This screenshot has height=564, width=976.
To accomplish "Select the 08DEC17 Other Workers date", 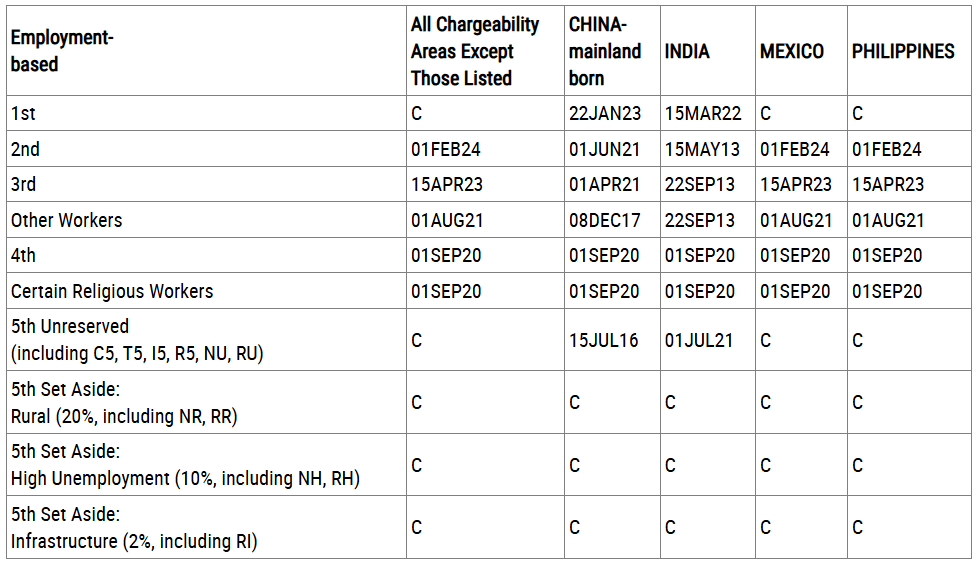I will click(x=605, y=220).
